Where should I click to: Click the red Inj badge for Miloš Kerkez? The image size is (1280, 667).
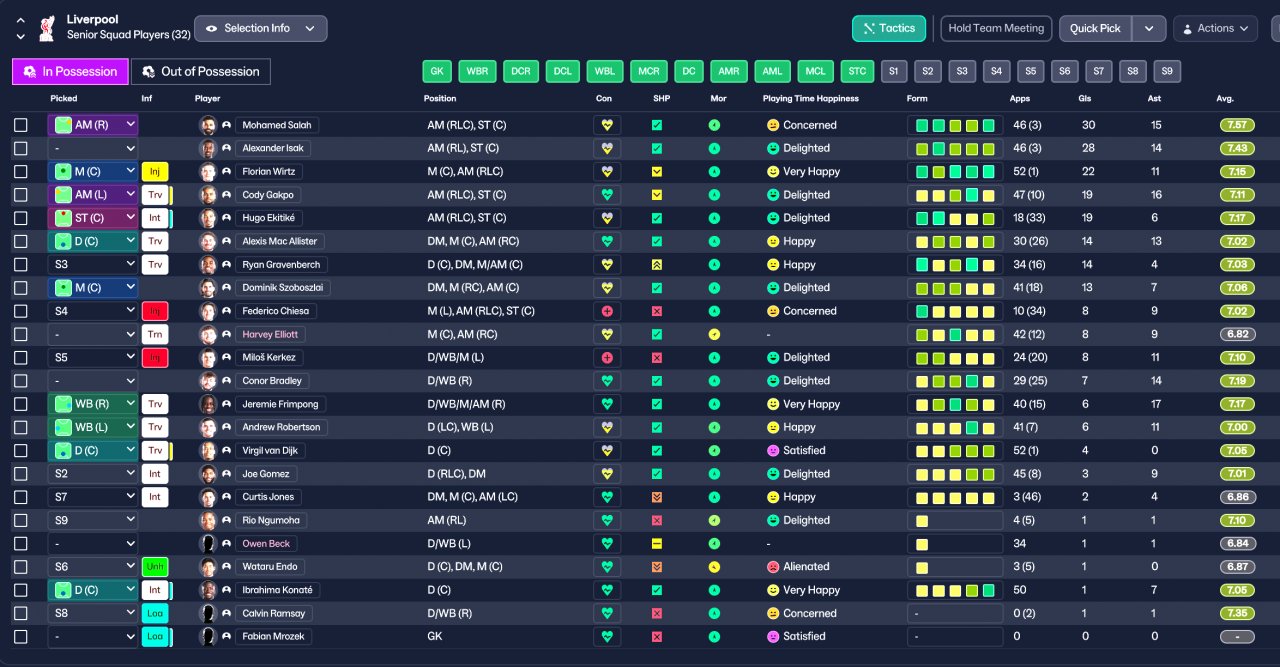tap(155, 357)
